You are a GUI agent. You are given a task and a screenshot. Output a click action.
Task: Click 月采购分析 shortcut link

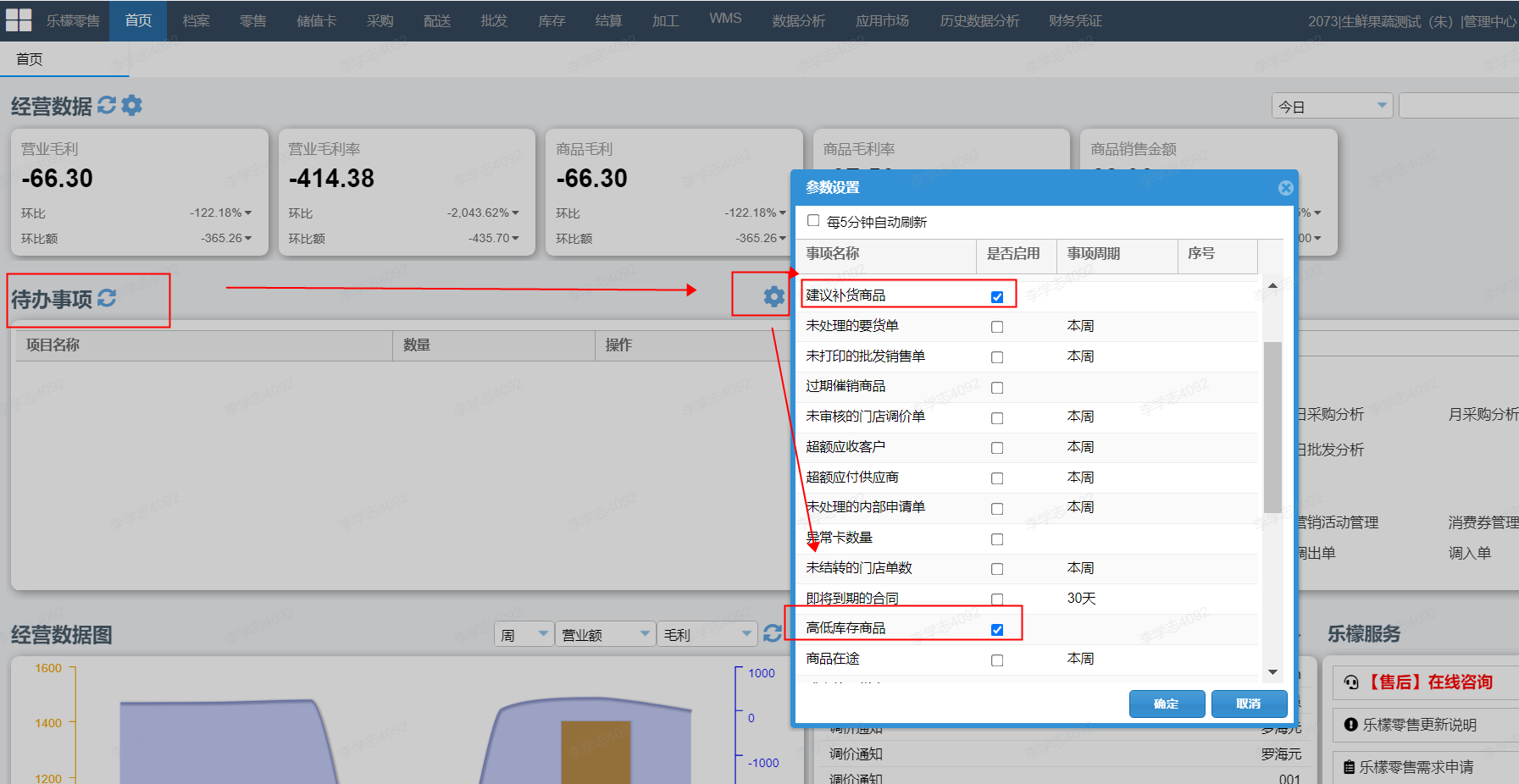(1483, 414)
